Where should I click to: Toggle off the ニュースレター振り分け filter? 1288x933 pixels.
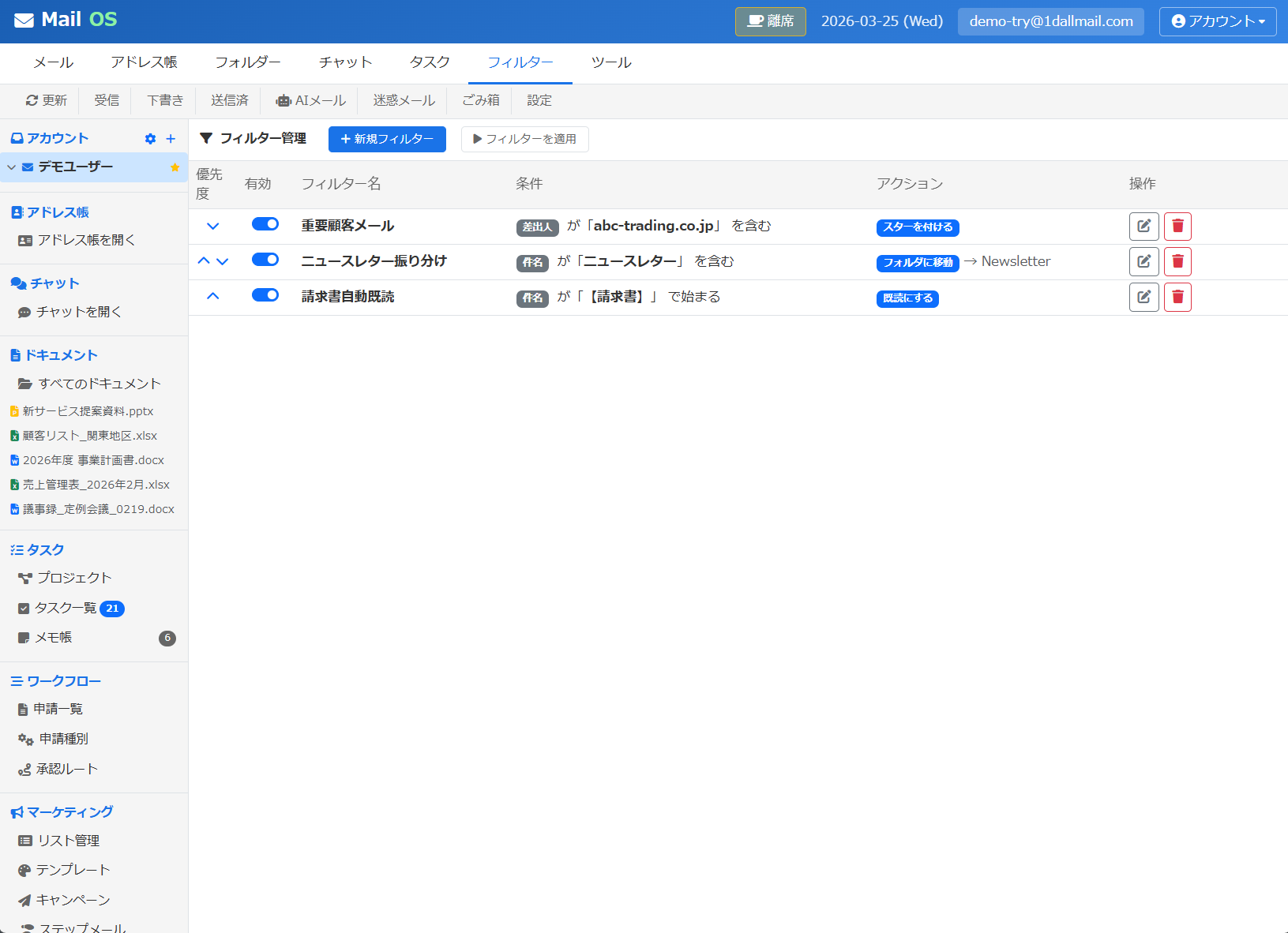point(265,260)
